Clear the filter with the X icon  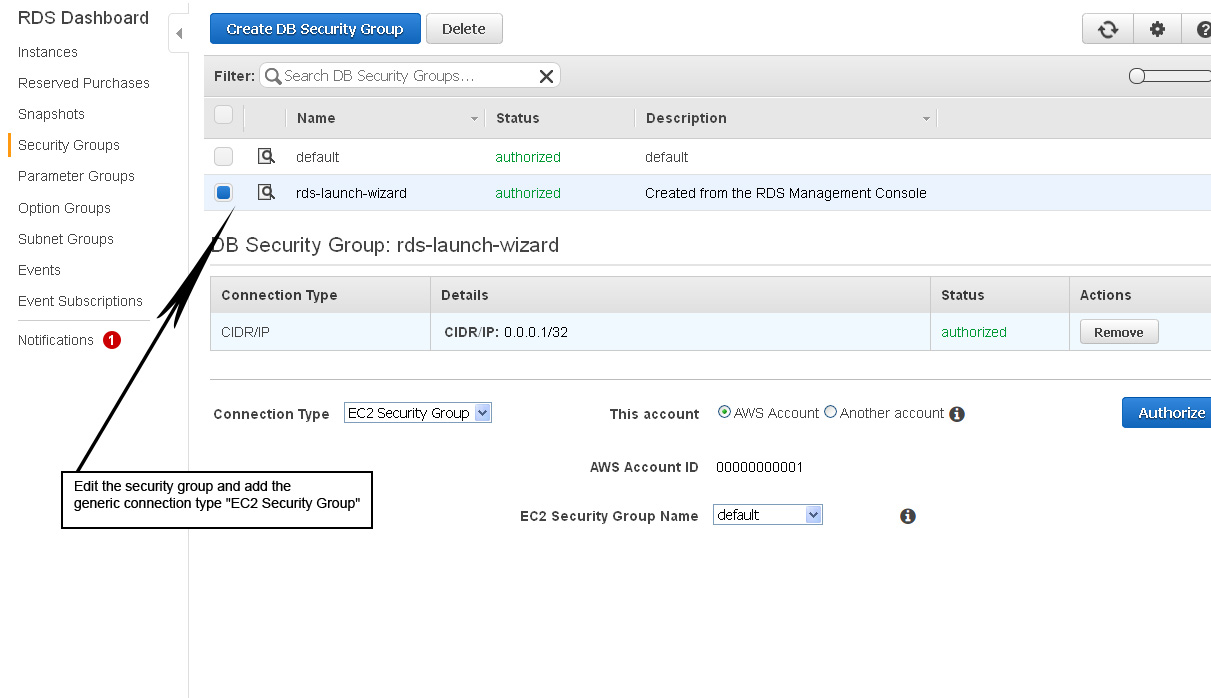pos(546,76)
